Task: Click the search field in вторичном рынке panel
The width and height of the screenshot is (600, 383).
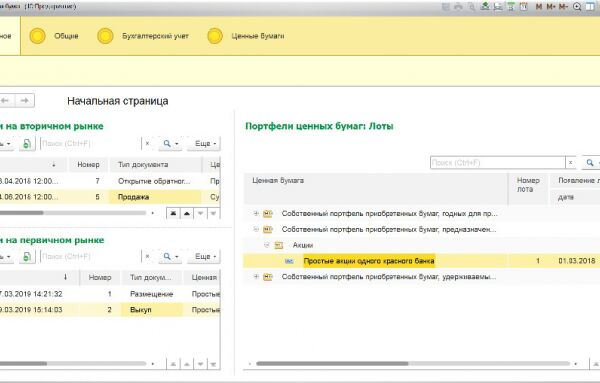Action: click(x=91, y=143)
